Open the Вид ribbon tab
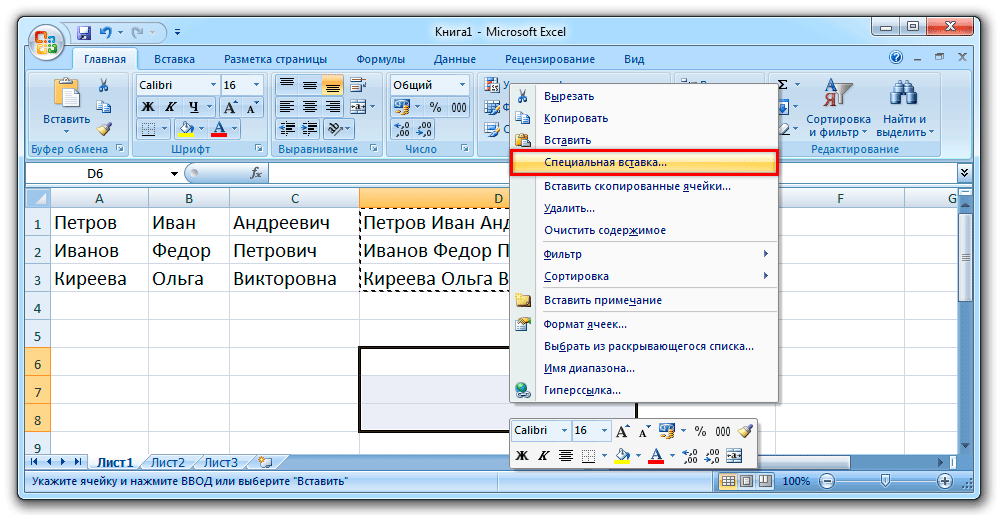This screenshot has height=515, width=997. (633, 59)
